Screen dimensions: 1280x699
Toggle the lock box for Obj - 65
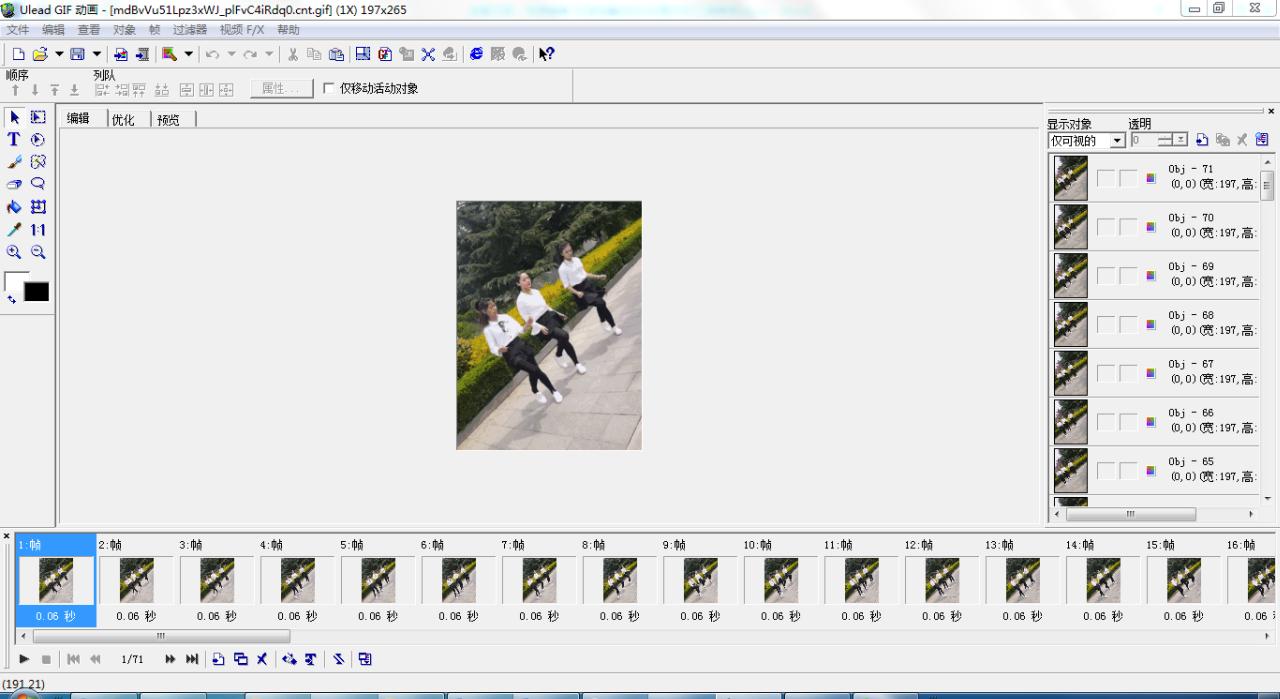(x=1128, y=471)
